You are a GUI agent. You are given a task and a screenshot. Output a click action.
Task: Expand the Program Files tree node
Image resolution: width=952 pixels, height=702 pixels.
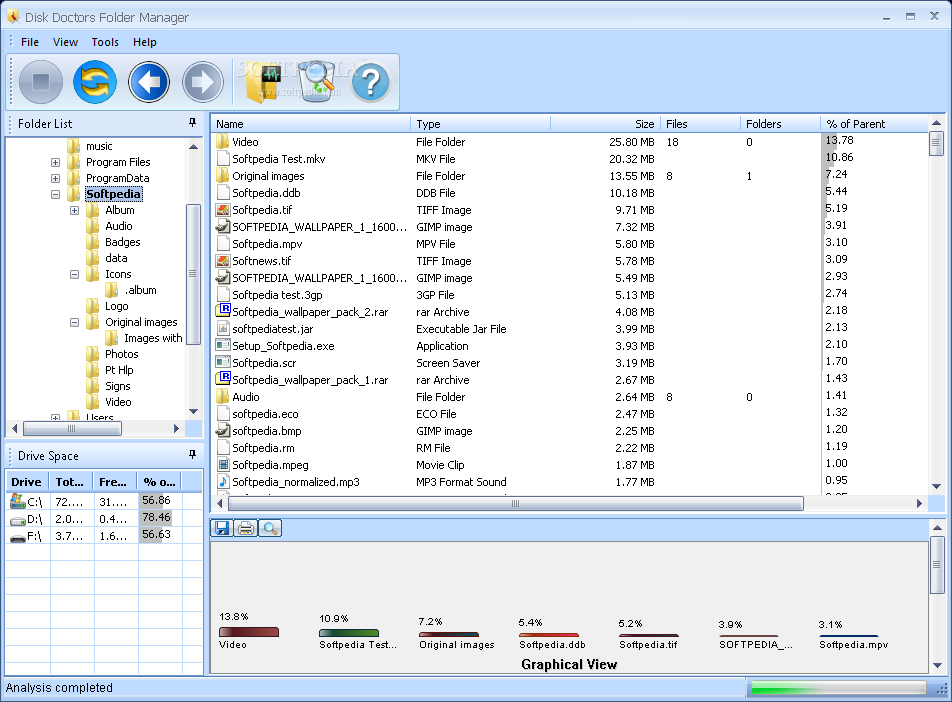click(x=55, y=162)
